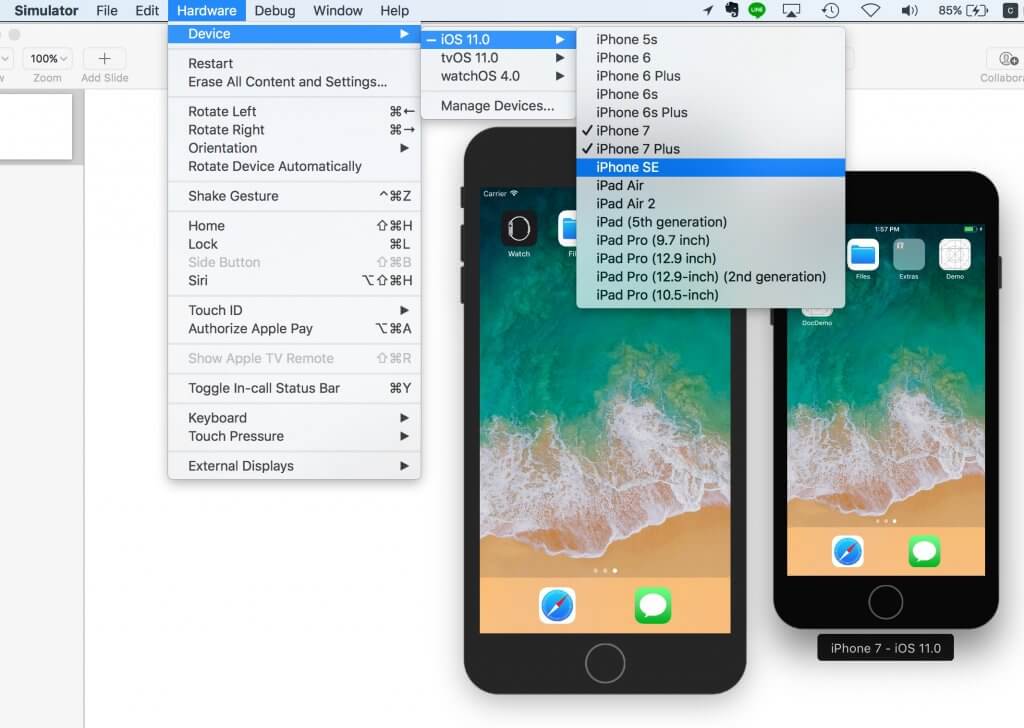The image size is (1024, 728).
Task: Open the Debug menu
Action: 274,10
